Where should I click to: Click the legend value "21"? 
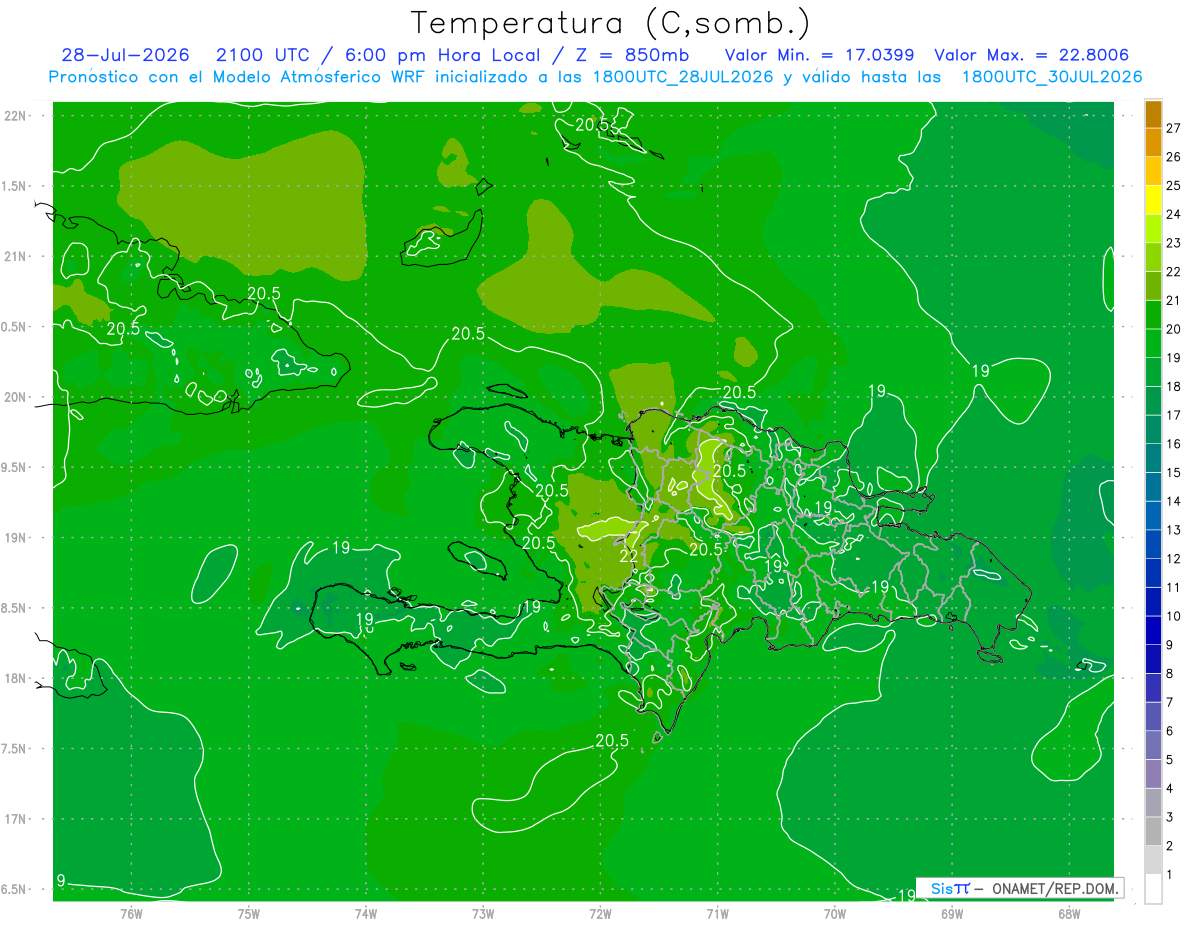1173,300
